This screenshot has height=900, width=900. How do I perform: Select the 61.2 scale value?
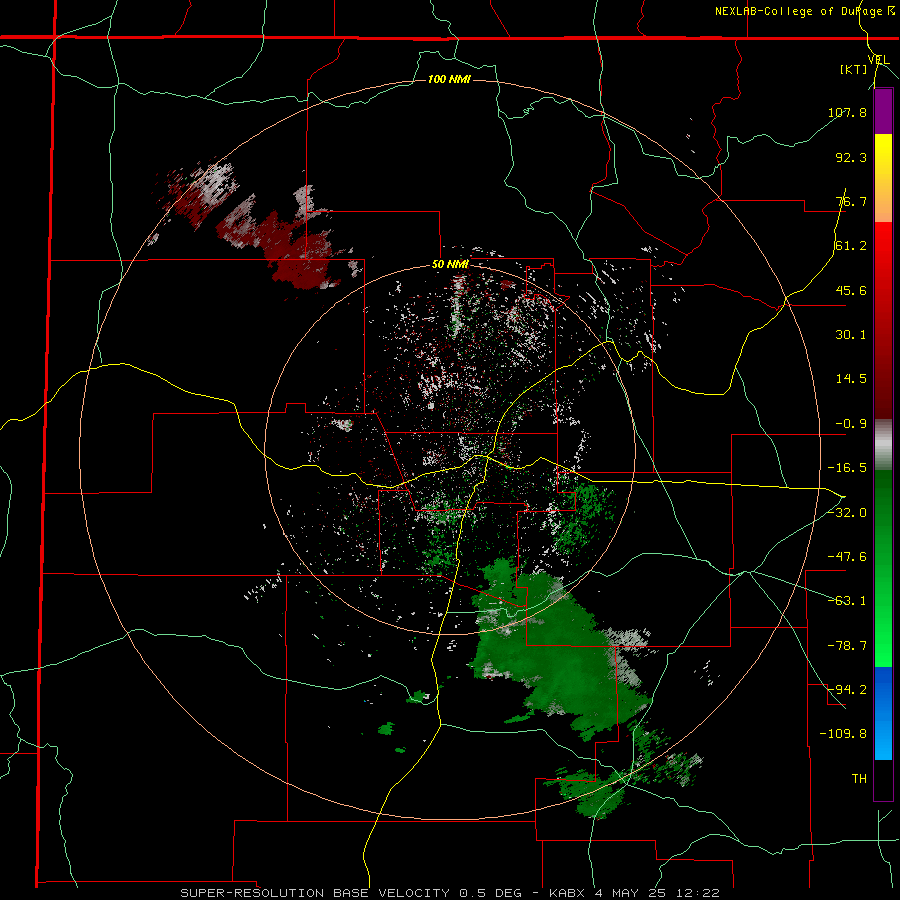[851, 246]
